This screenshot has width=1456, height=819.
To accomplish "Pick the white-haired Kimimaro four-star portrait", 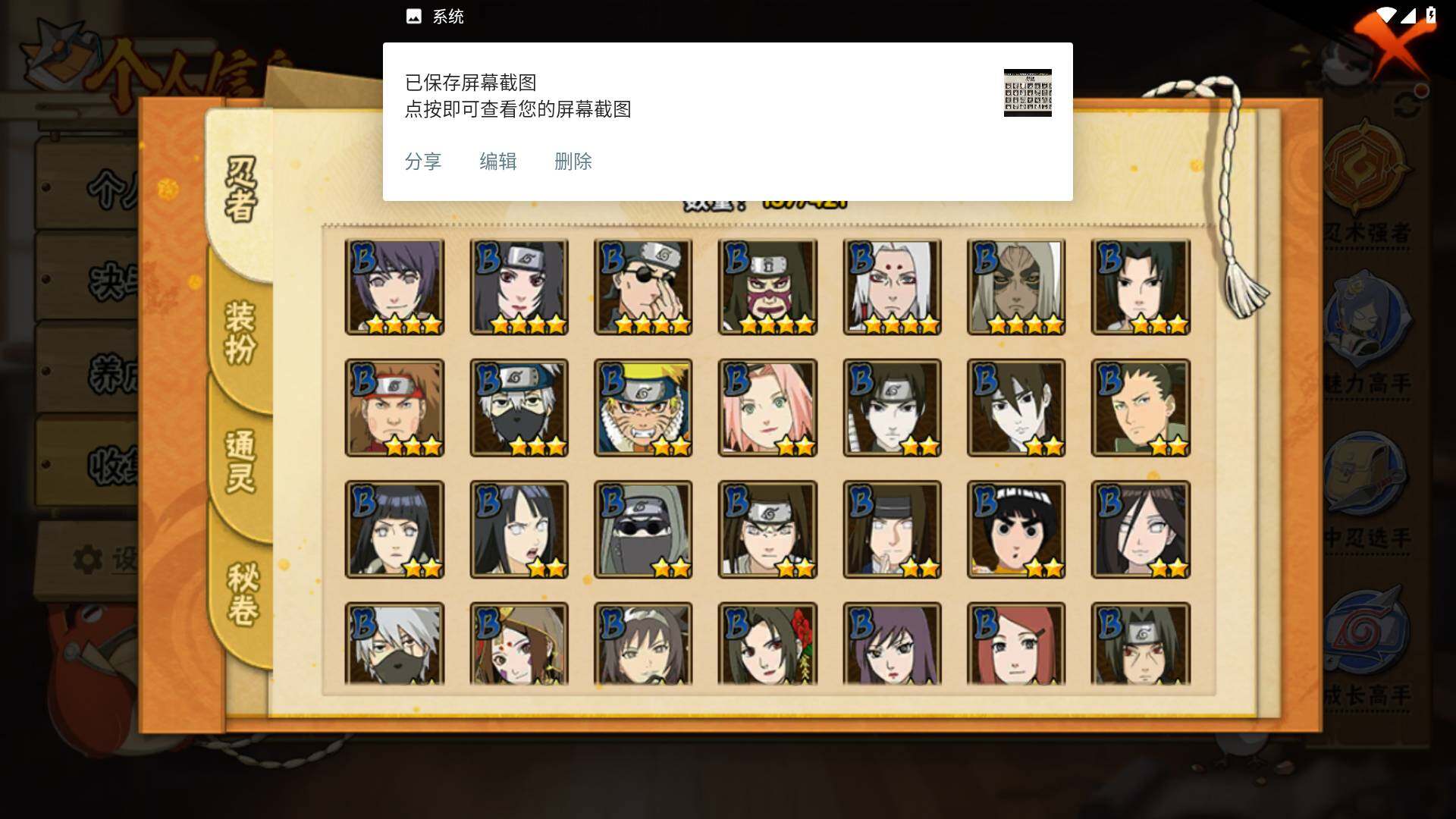I will [892, 287].
